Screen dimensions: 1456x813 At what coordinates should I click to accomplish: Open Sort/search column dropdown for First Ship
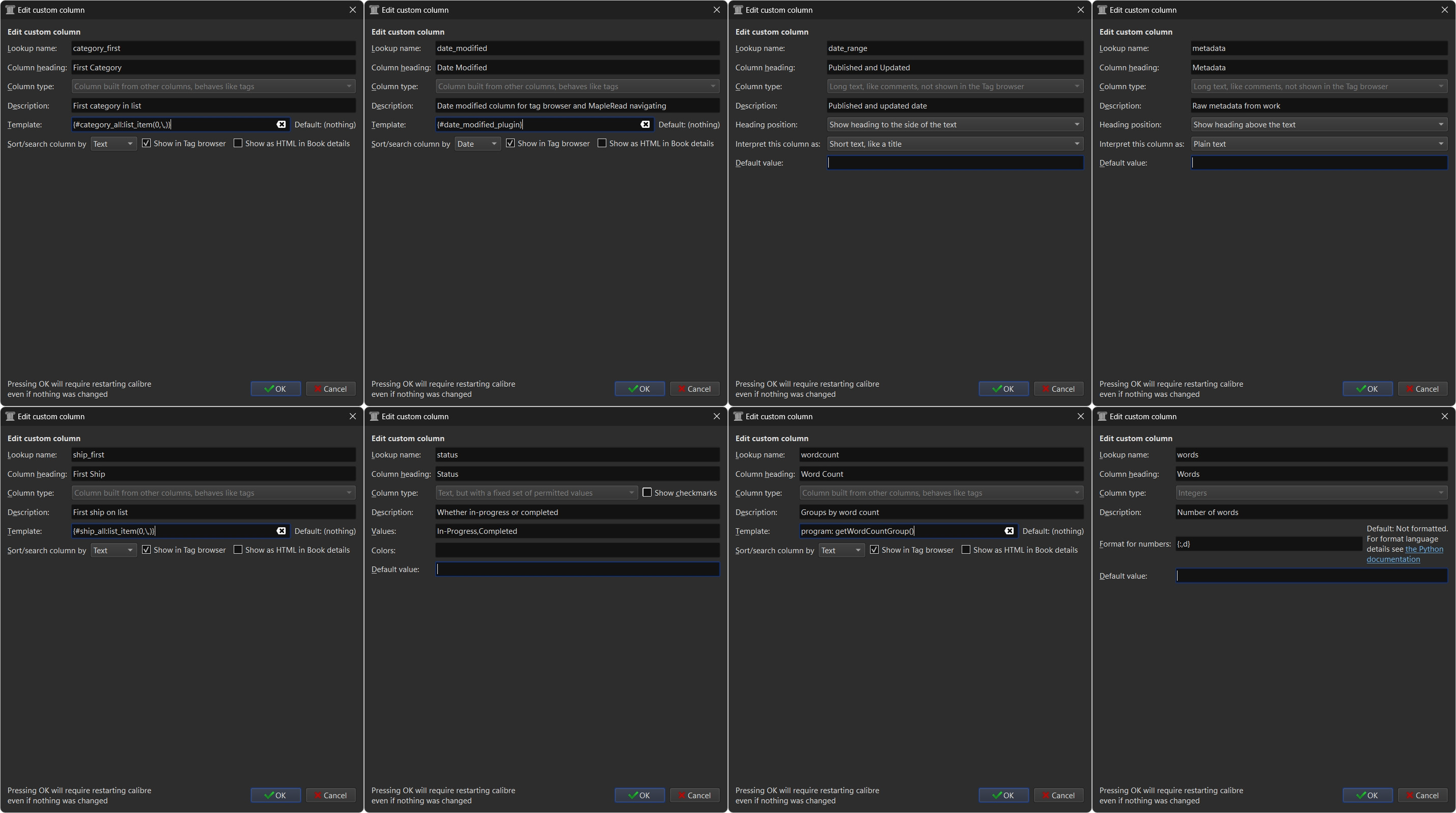[113, 550]
